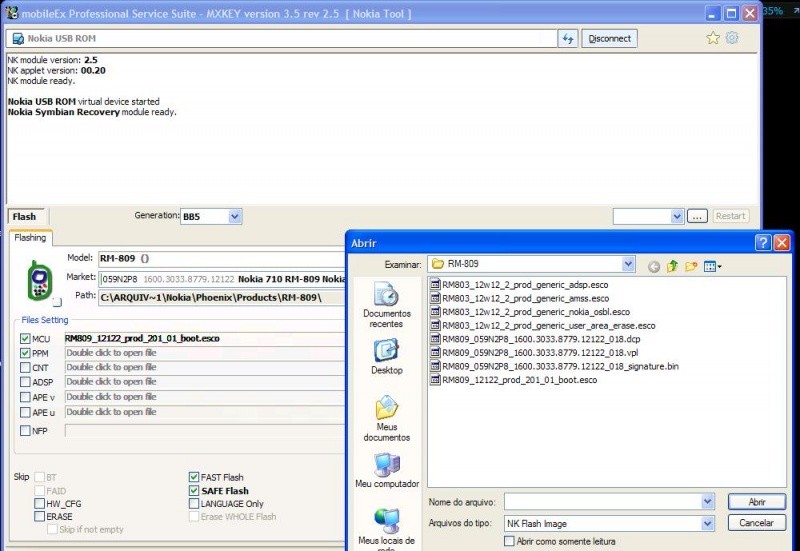Select file RM803_12w12_2_prod_generic_adsp.esco
The image size is (800, 551).
[519, 285]
